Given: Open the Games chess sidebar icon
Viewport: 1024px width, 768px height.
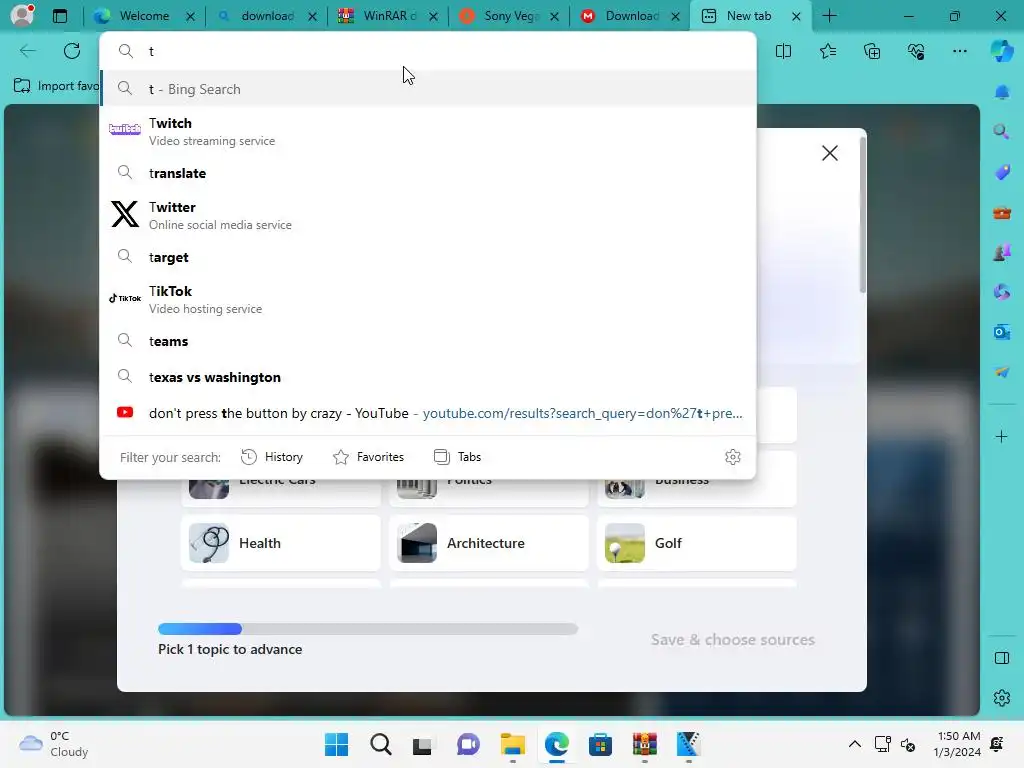Looking at the screenshot, I should point(1002,252).
